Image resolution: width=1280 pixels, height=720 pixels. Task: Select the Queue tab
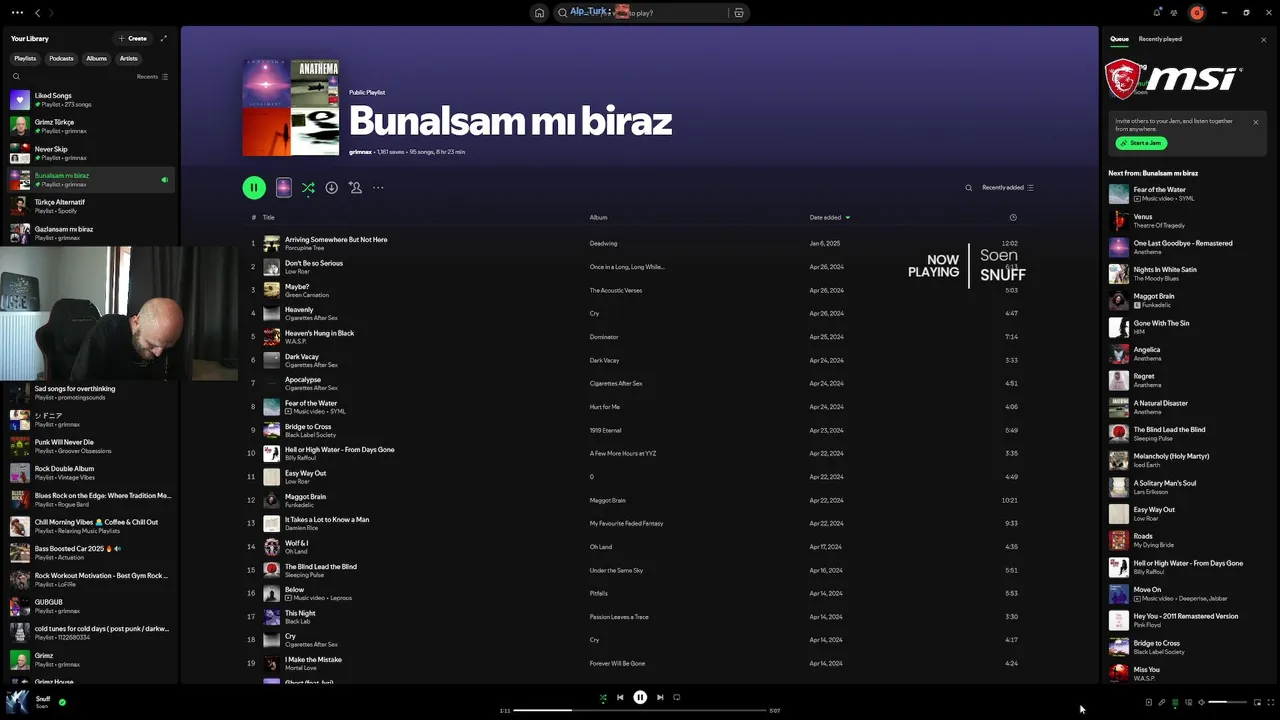tap(1119, 39)
